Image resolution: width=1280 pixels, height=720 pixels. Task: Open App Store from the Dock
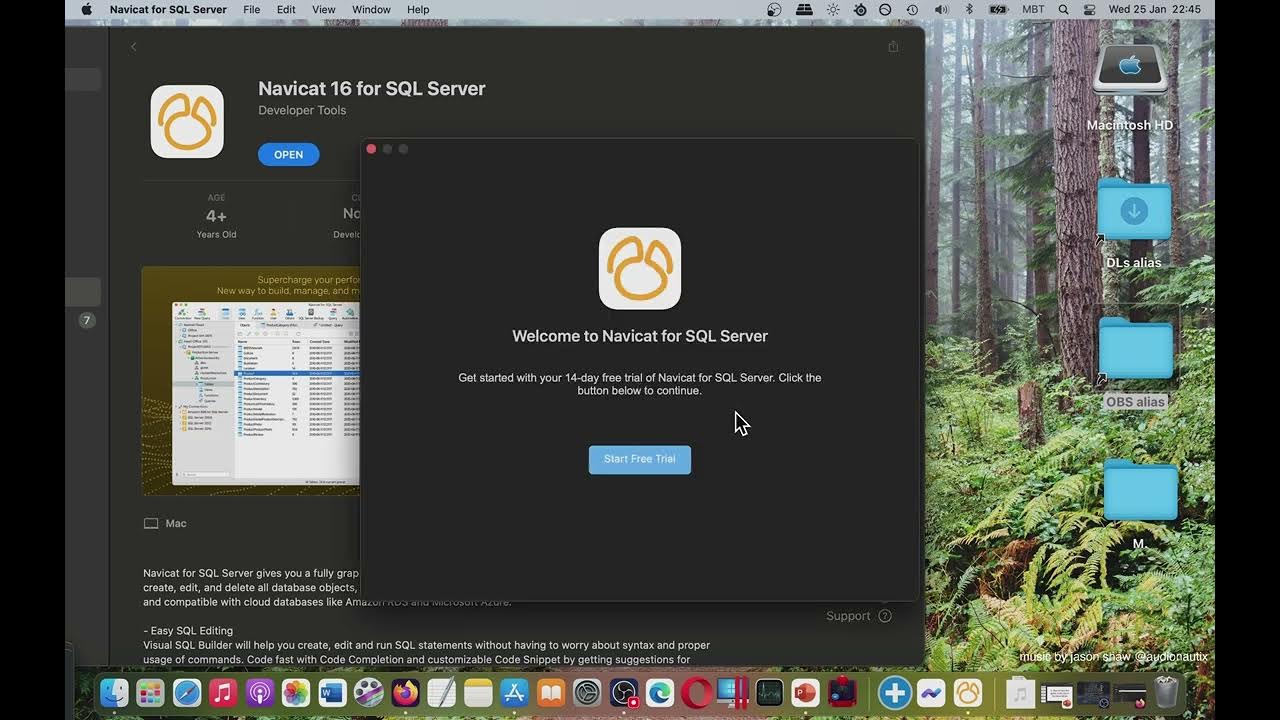point(514,692)
